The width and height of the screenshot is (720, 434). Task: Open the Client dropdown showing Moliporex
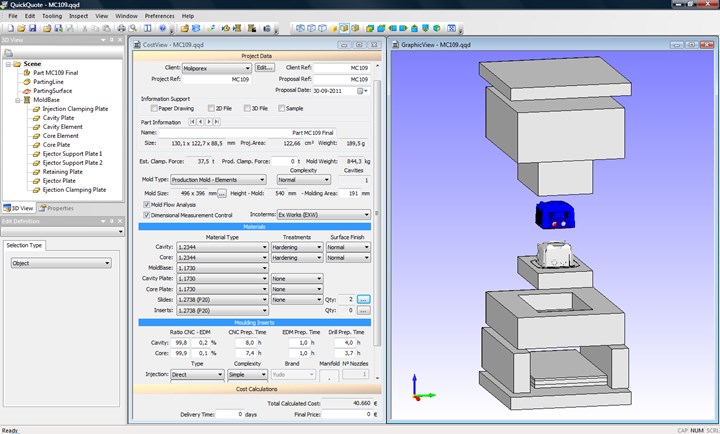[217, 68]
